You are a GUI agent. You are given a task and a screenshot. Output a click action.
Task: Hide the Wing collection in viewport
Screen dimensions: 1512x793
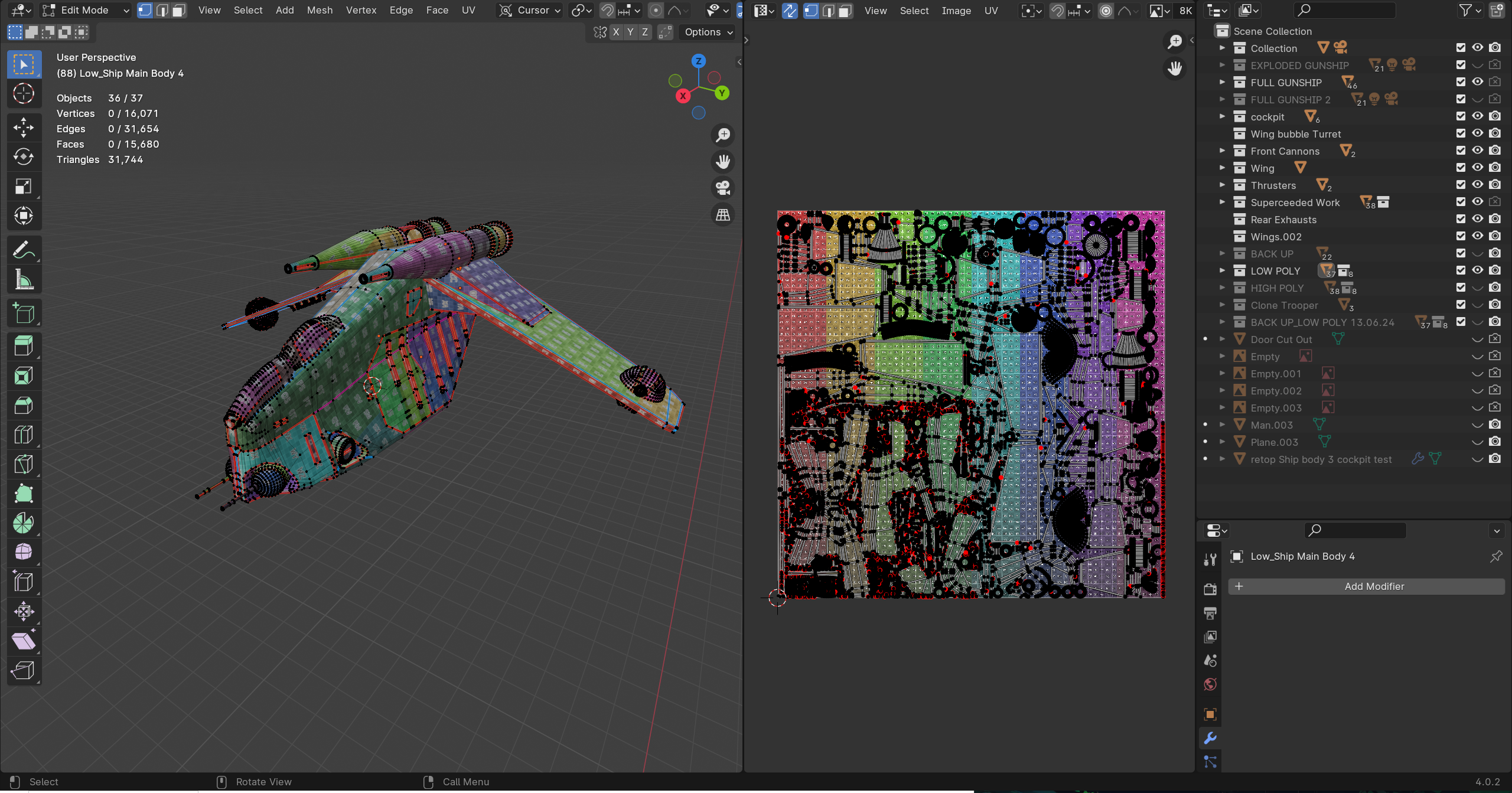(1478, 168)
